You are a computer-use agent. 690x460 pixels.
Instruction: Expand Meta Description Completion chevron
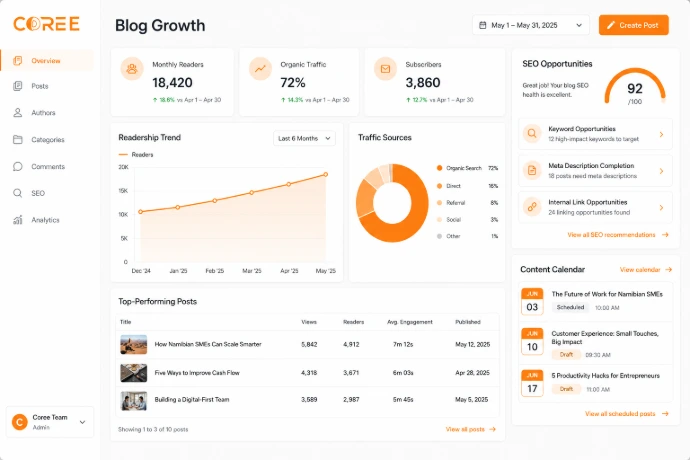(x=661, y=171)
